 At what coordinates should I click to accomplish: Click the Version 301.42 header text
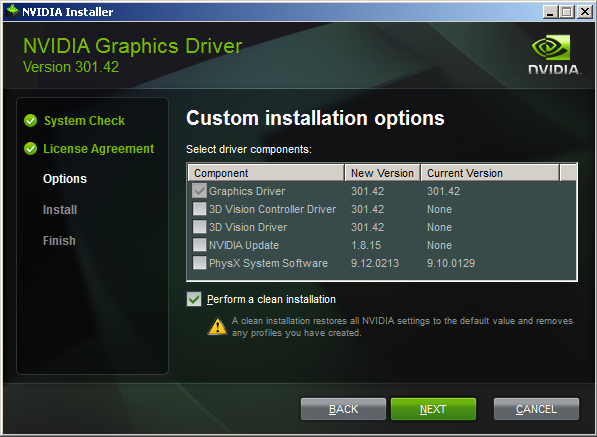pos(71,67)
